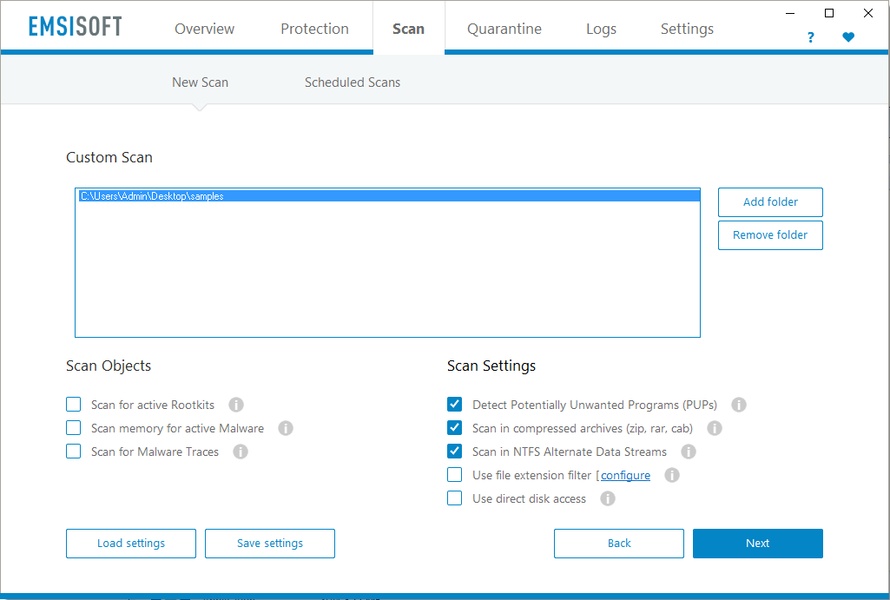Enable Scan for Malware Traces checkbox
This screenshot has height=600, width=890.
pos(73,451)
